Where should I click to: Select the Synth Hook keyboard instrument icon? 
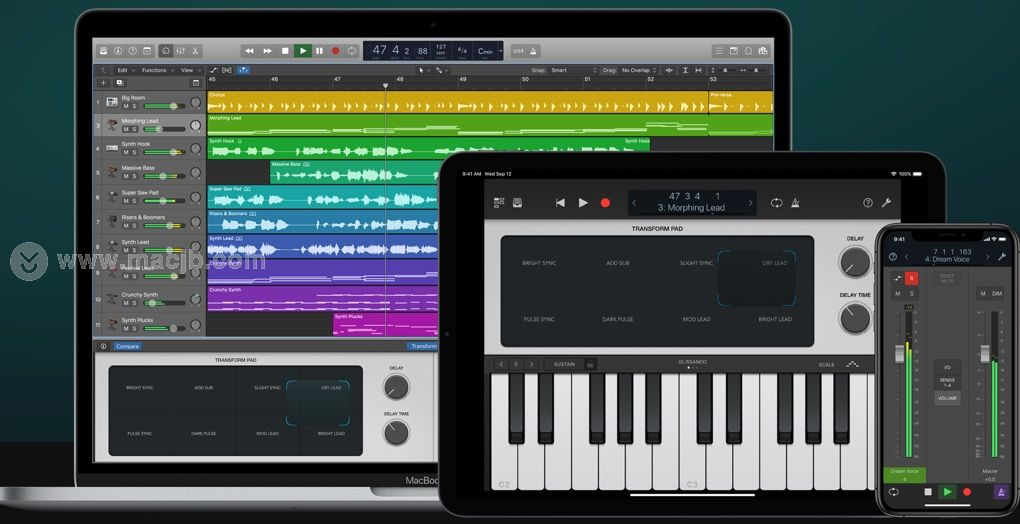tap(112, 148)
